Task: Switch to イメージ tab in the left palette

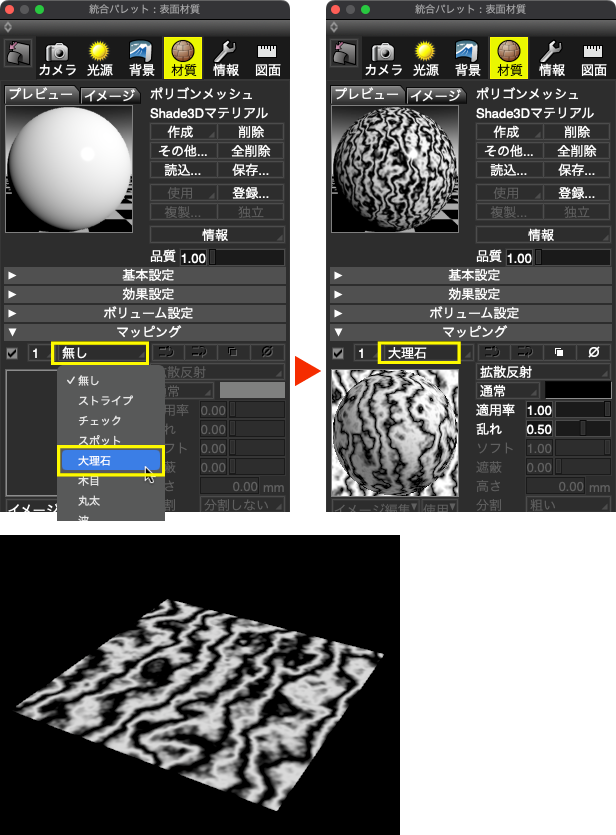Action: [x=110, y=95]
